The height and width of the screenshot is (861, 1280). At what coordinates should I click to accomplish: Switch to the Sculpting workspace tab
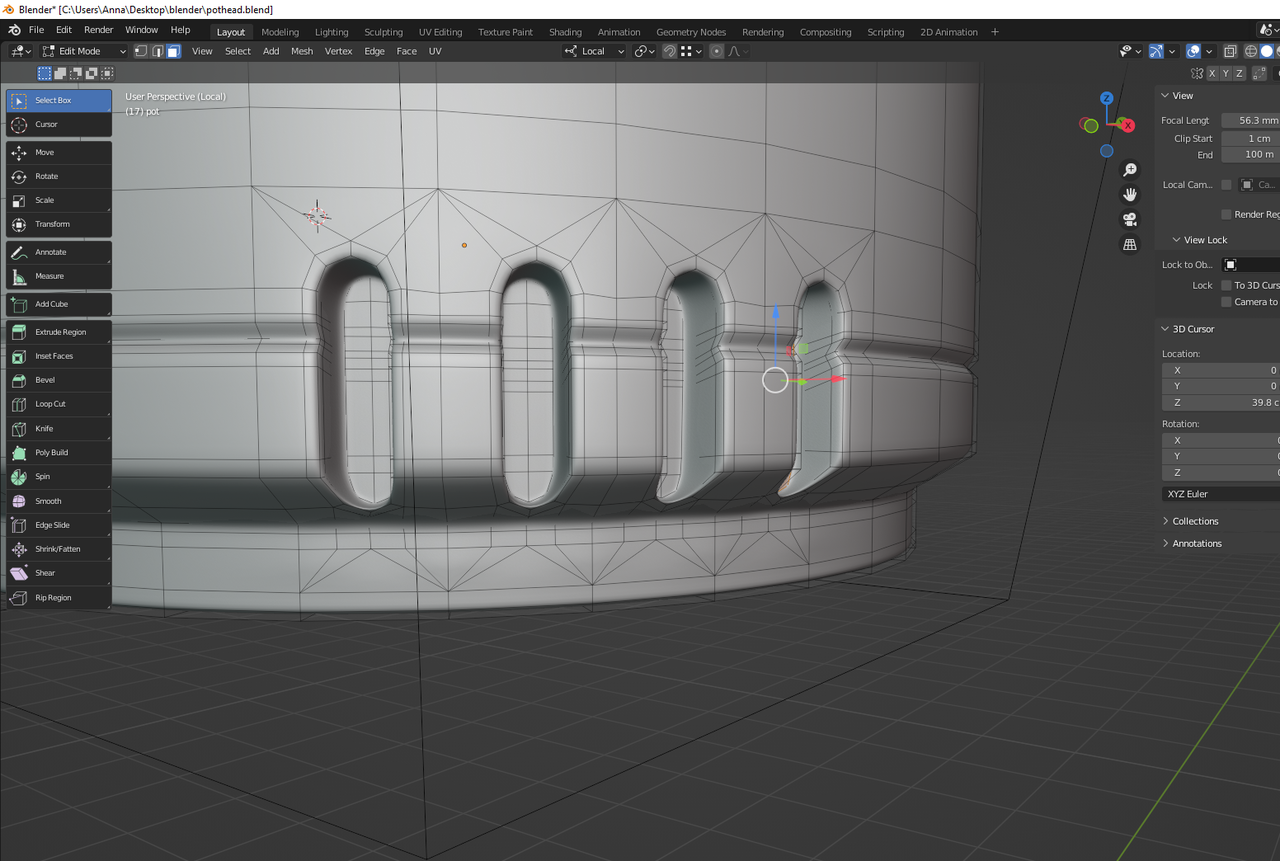tap(383, 32)
